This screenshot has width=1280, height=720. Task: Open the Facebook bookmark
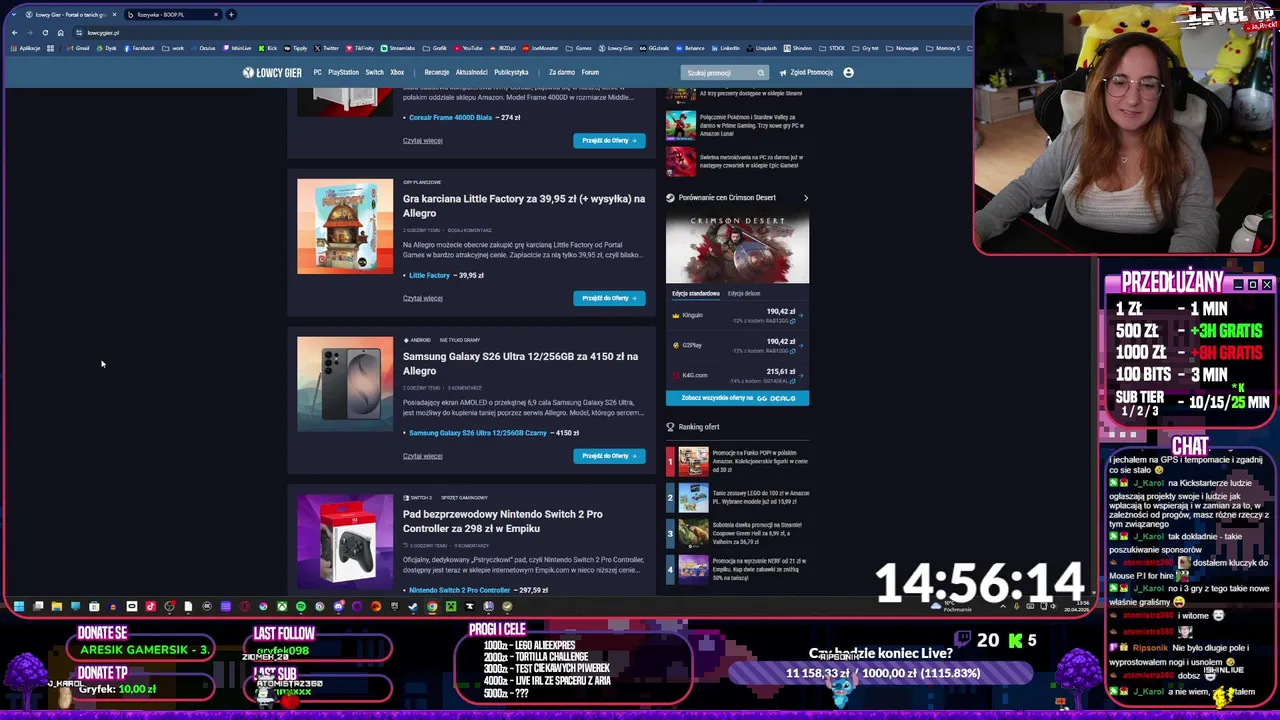139,48
